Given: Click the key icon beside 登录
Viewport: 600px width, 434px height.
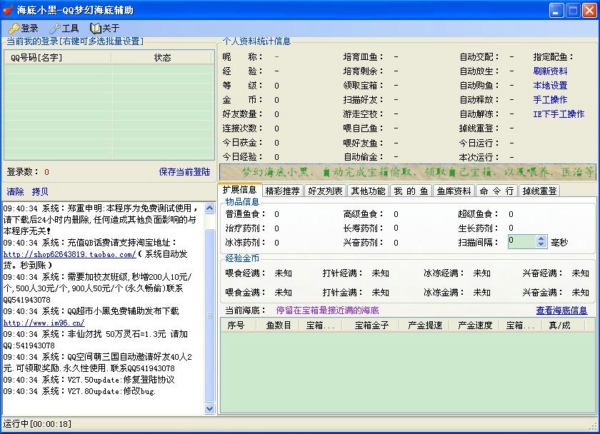Looking at the screenshot, I should (x=14, y=28).
